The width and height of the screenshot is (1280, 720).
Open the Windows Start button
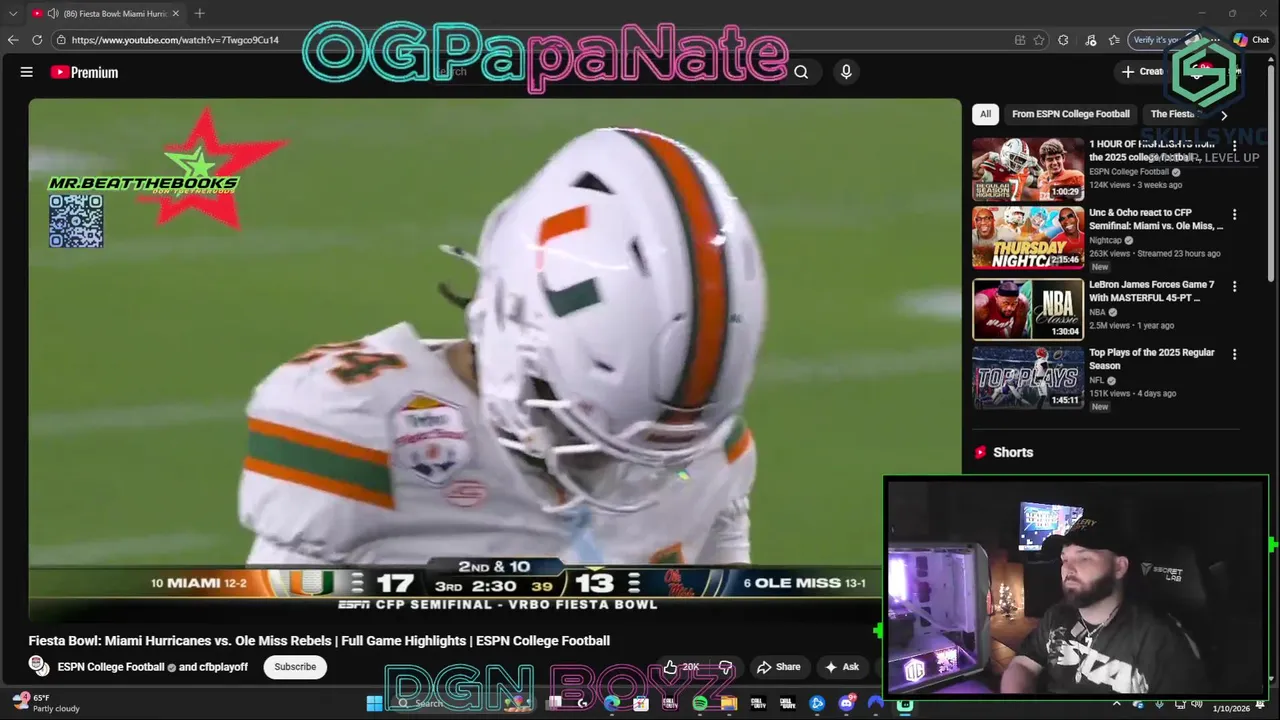pos(374,703)
